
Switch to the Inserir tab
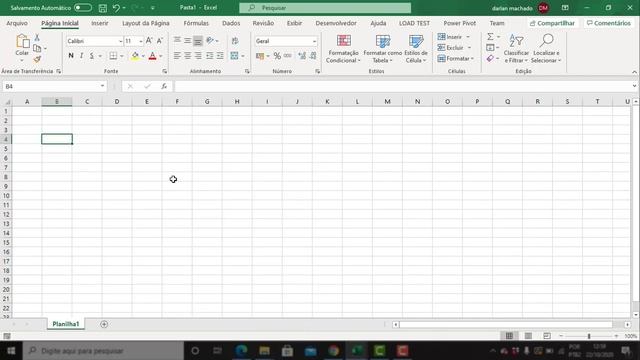(100, 23)
